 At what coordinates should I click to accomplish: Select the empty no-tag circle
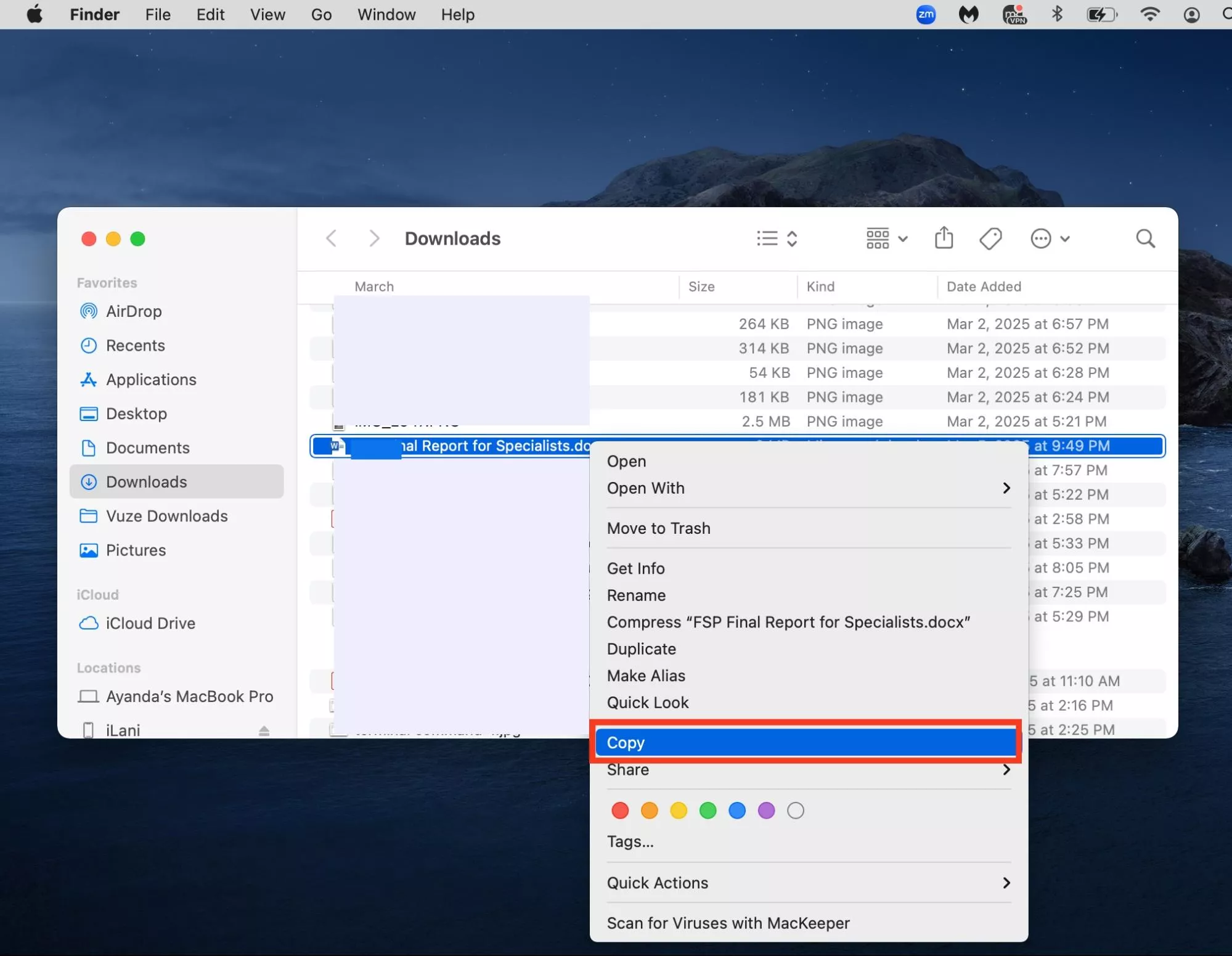[x=795, y=811]
